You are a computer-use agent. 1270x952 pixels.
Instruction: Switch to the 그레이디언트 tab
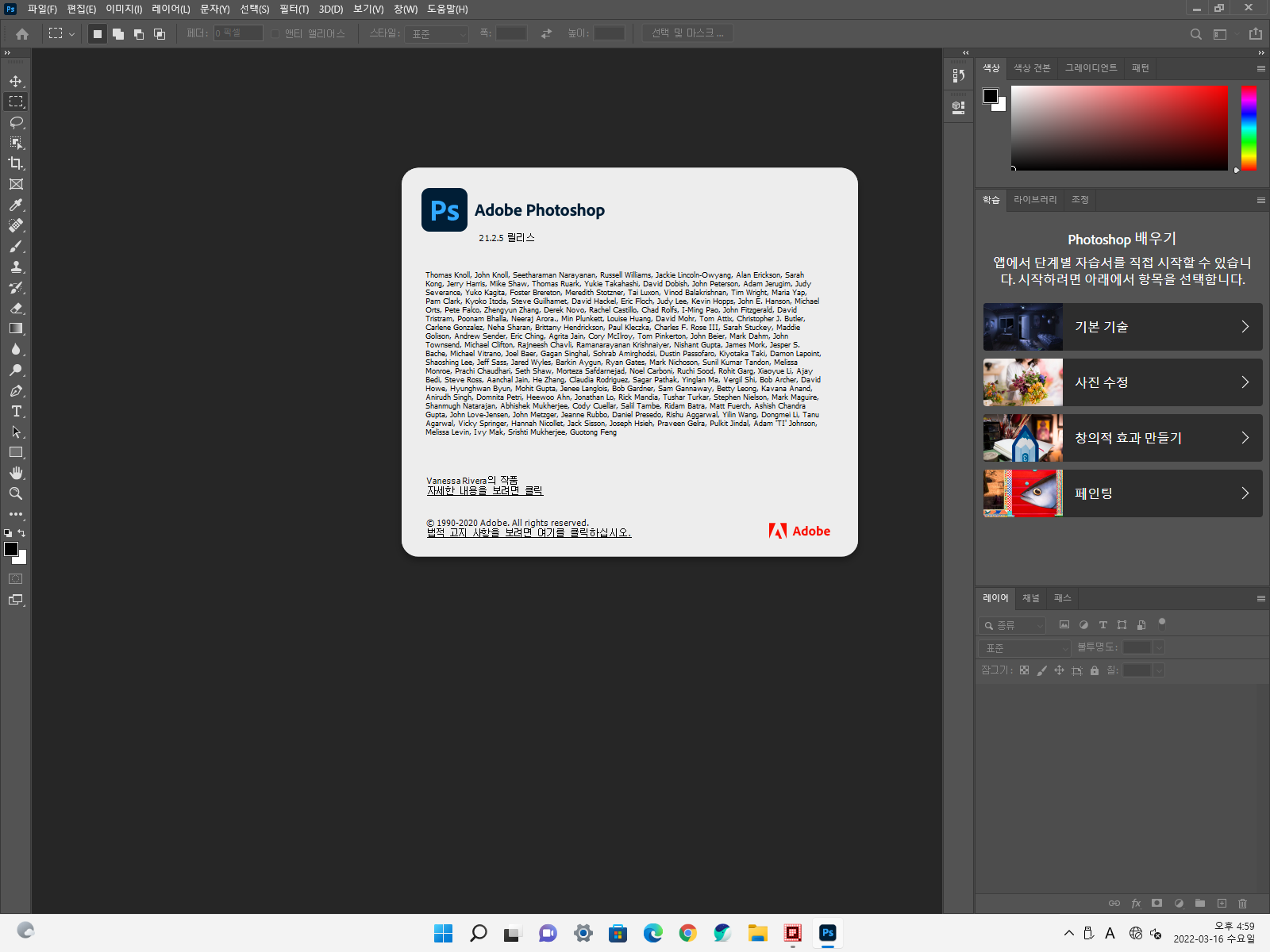point(1091,68)
